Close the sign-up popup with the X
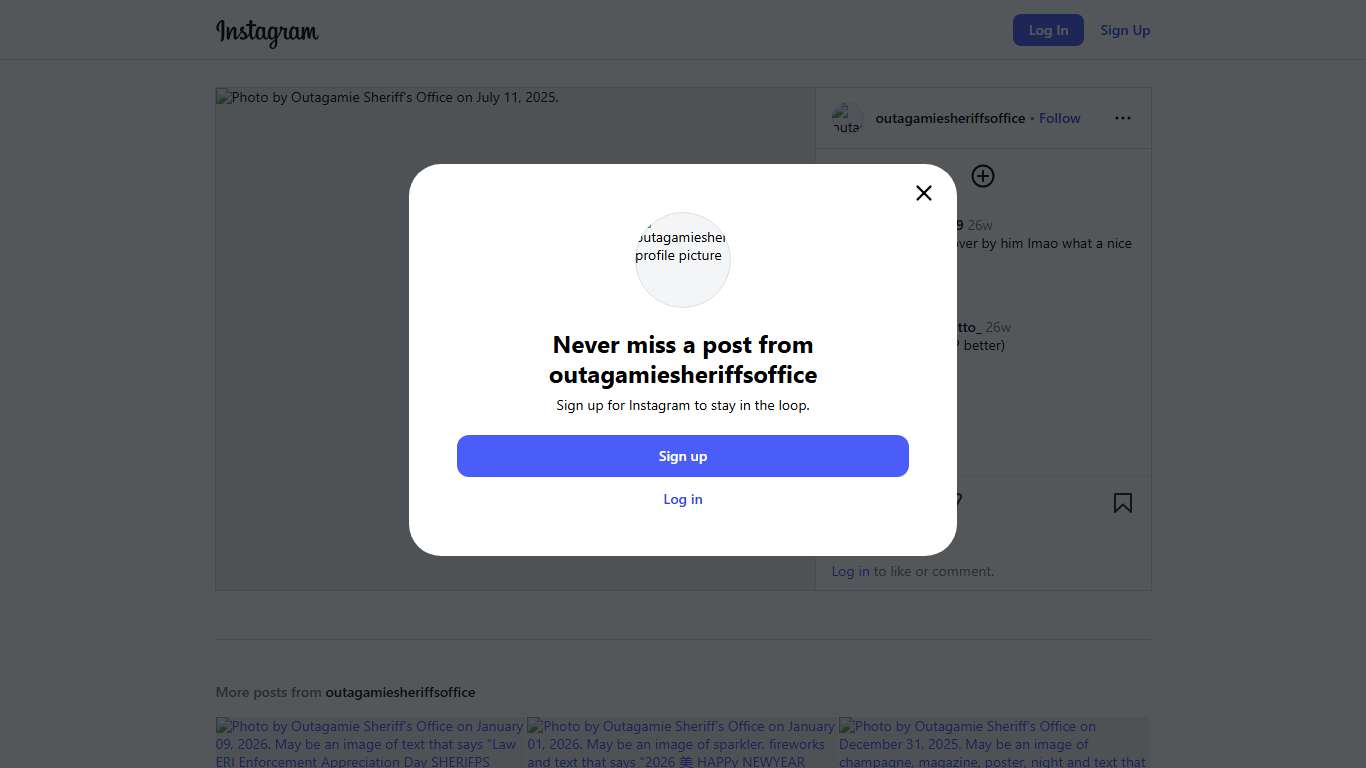The width and height of the screenshot is (1366, 768). 924,193
